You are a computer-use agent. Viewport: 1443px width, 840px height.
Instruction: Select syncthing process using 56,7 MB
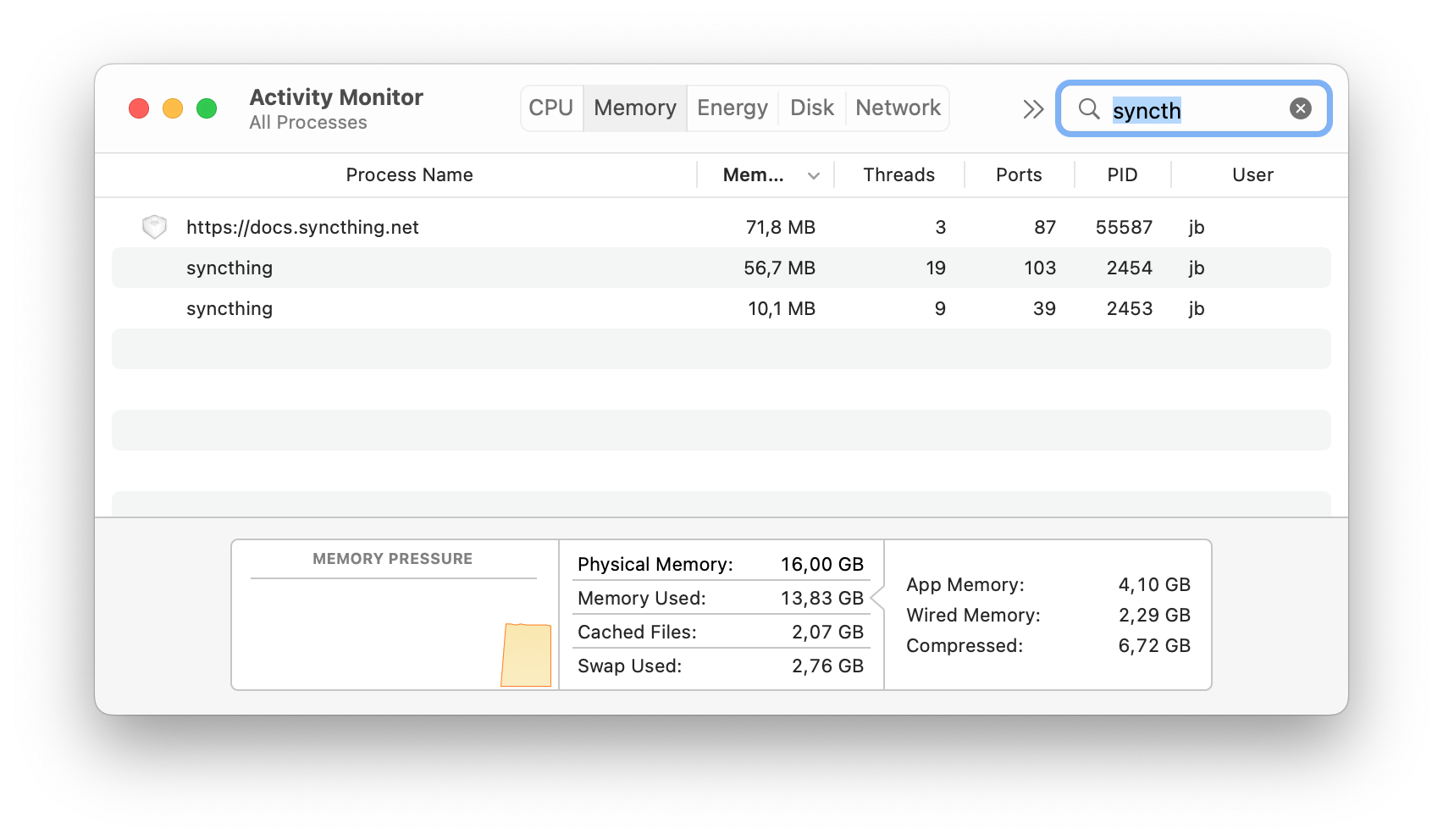tap(721, 268)
